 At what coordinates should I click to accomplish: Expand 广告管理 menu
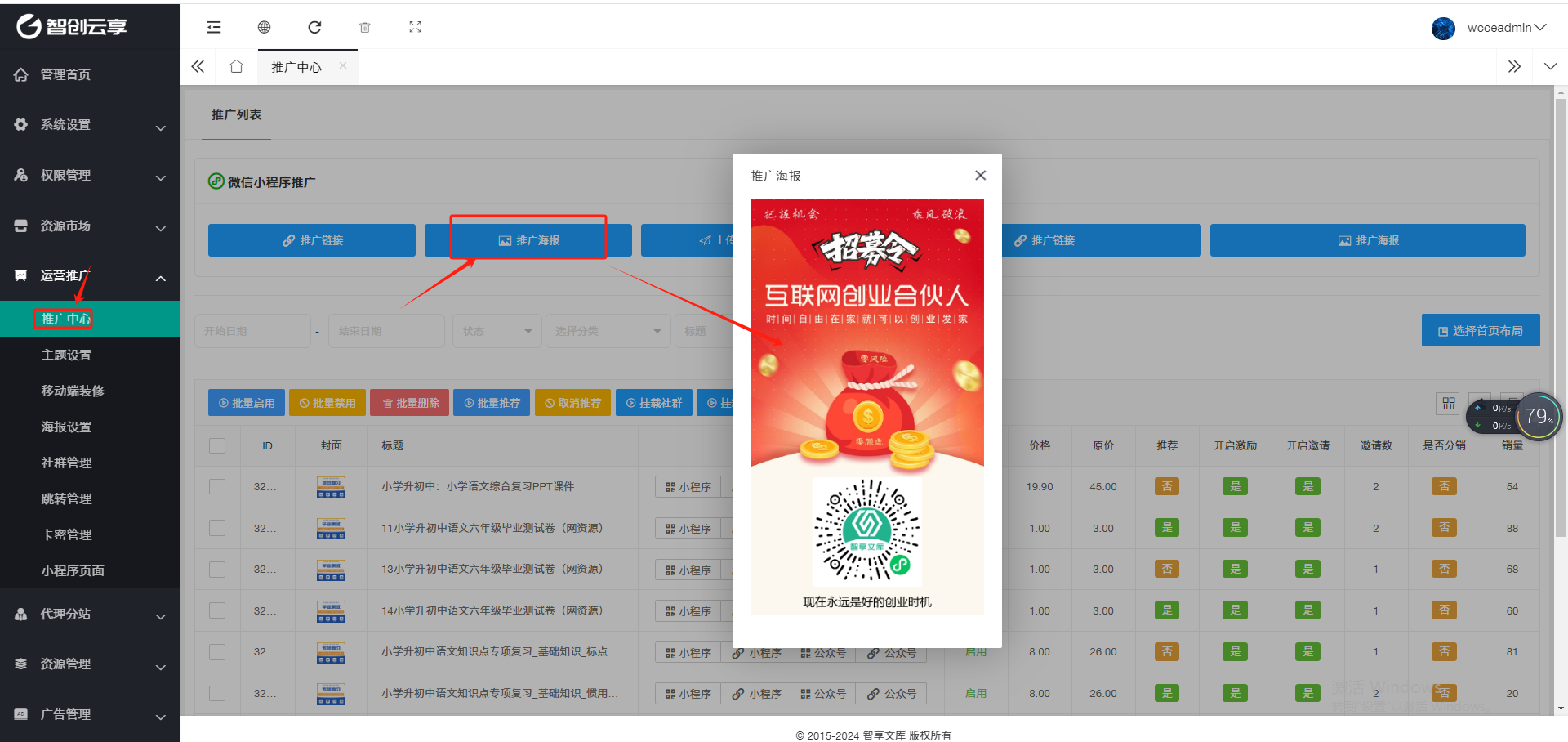coord(90,714)
